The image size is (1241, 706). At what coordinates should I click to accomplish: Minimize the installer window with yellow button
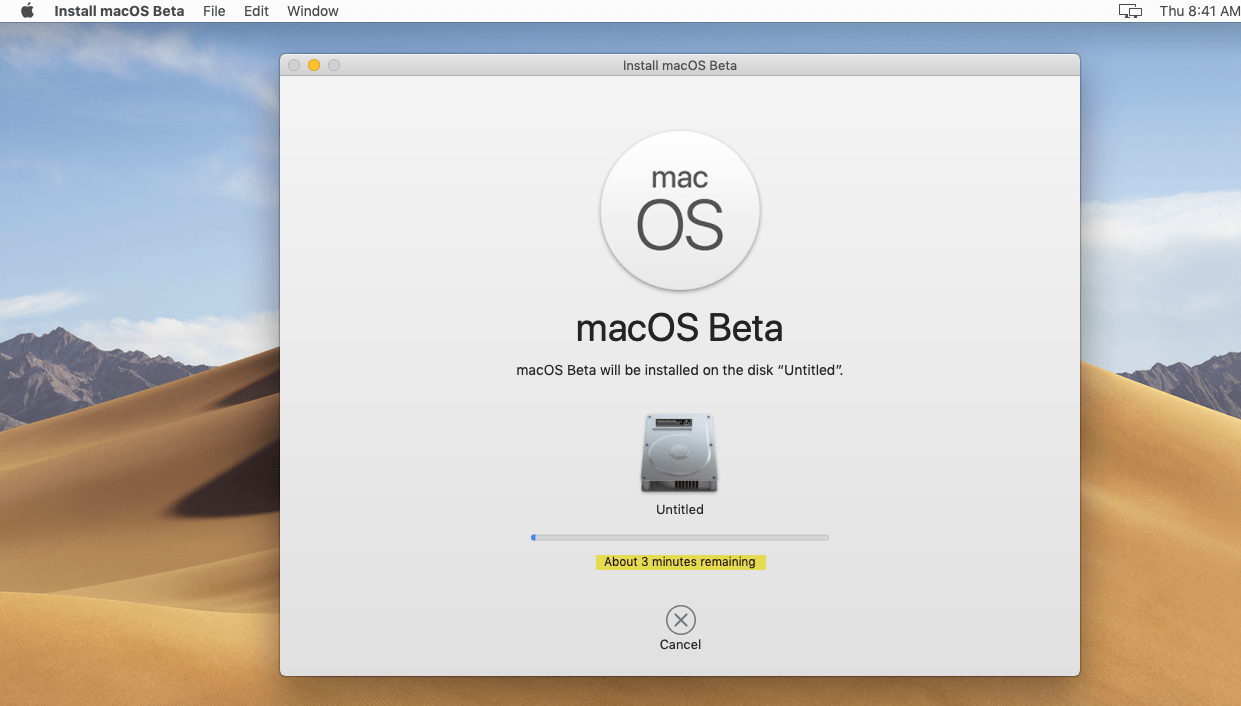(x=314, y=65)
